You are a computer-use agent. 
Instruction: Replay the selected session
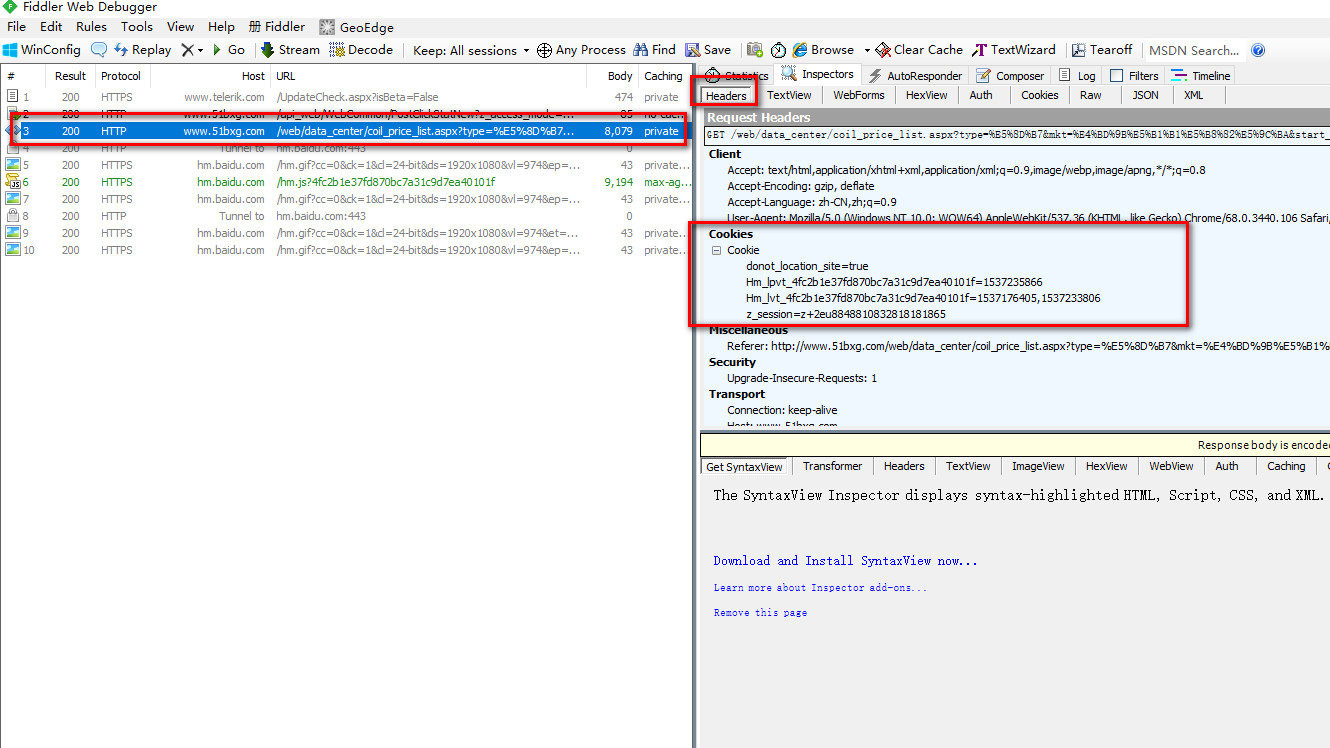pos(142,50)
